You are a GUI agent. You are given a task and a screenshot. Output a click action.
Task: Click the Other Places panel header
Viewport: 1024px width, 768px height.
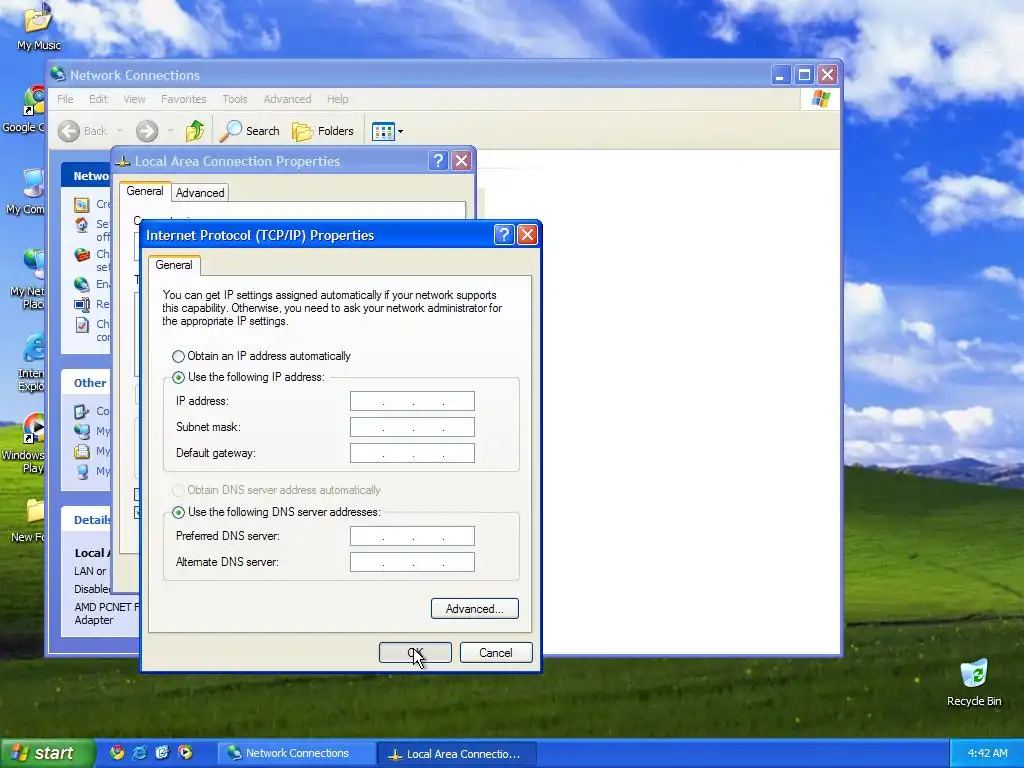(86, 383)
